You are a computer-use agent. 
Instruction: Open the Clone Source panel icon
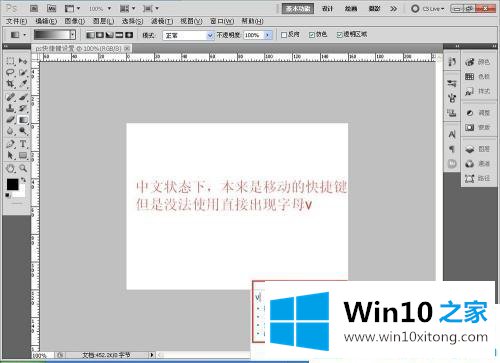(x=452, y=113)
